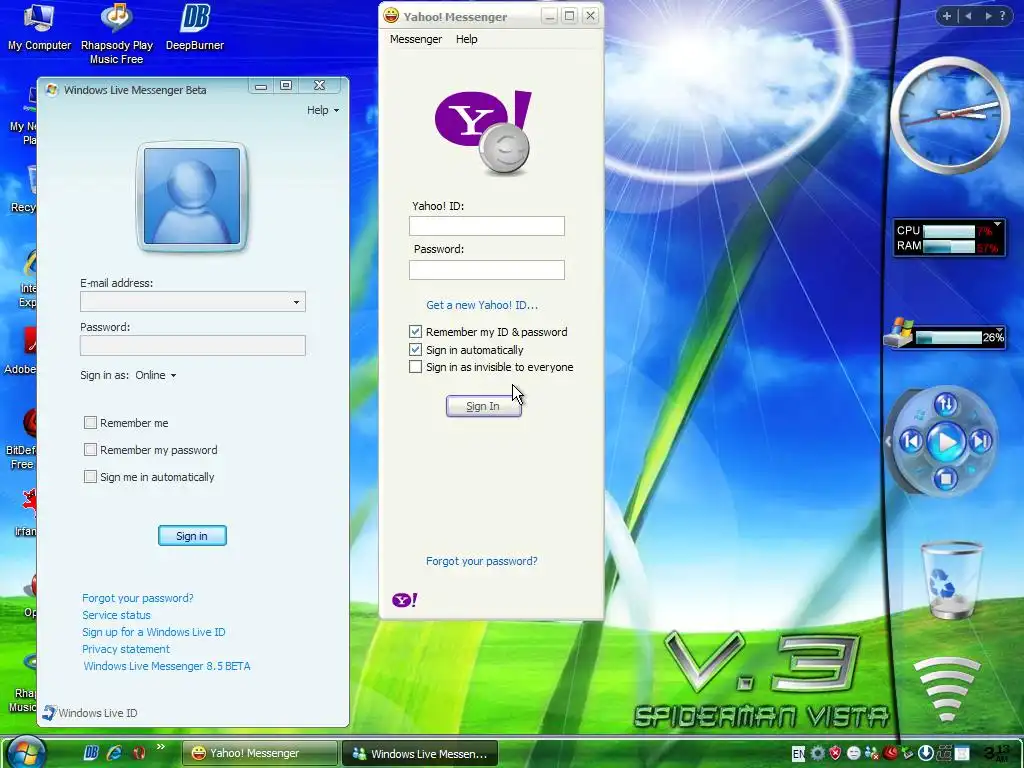Image resolution: width=1024 pixels, height=768 pixels.
Task: Open the Service status link
Action: tap(116, 615)
